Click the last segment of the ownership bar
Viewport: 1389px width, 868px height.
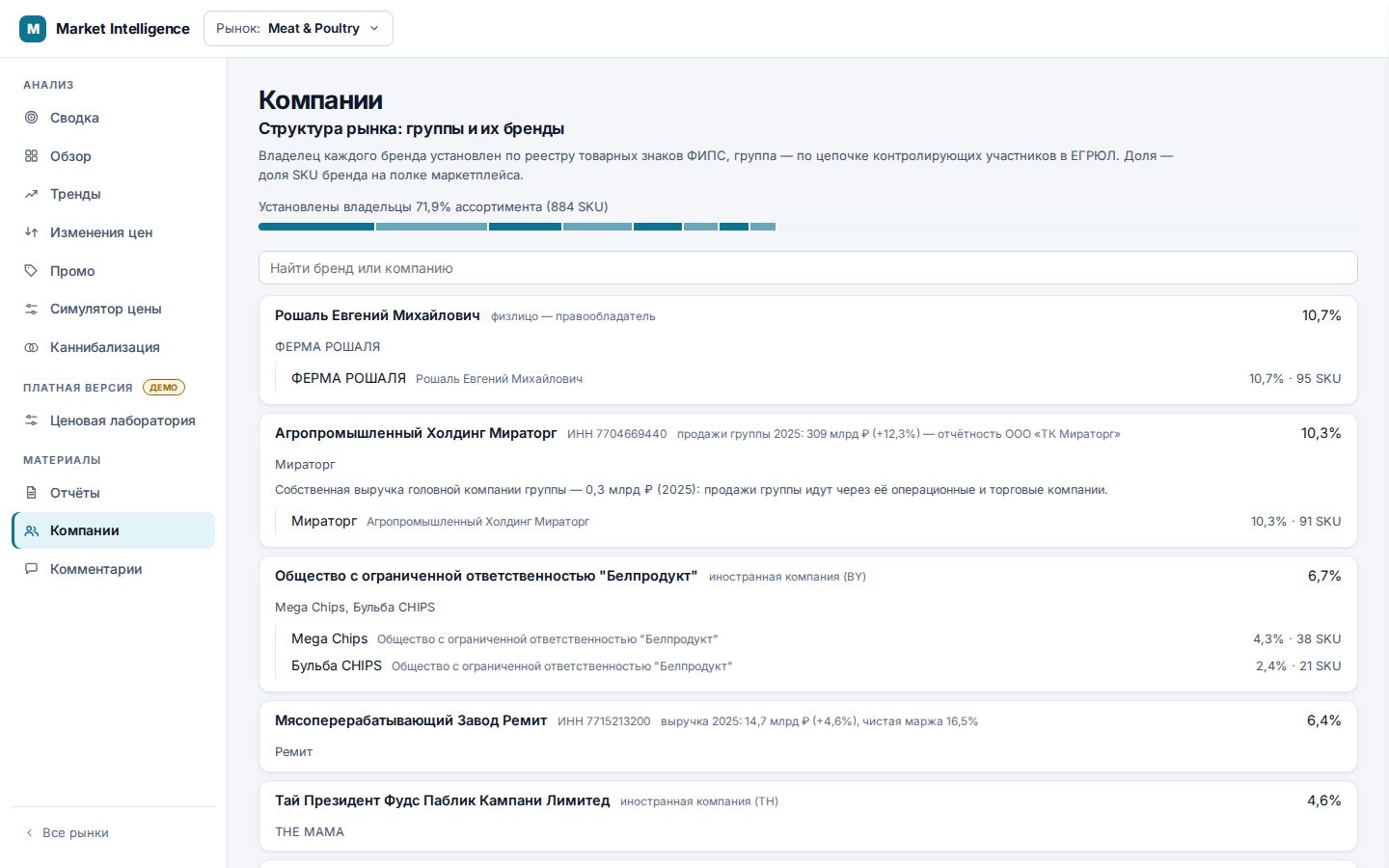763,227
